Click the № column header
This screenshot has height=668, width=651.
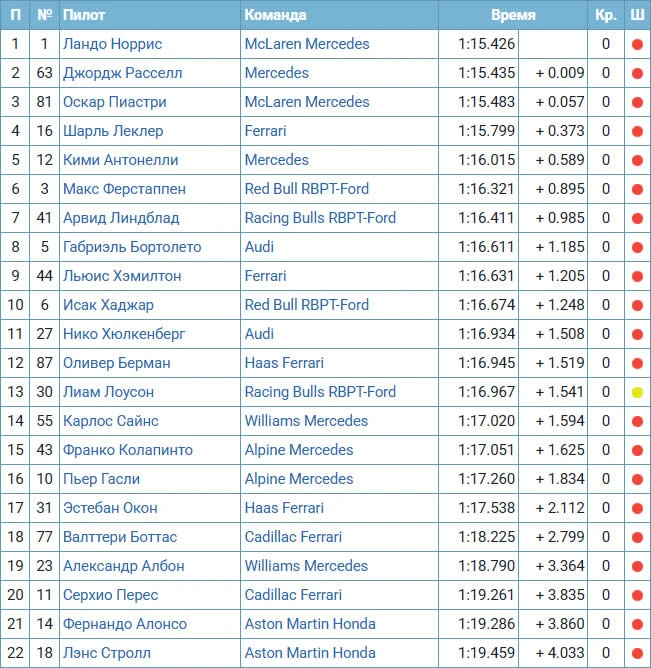[44, 15]
